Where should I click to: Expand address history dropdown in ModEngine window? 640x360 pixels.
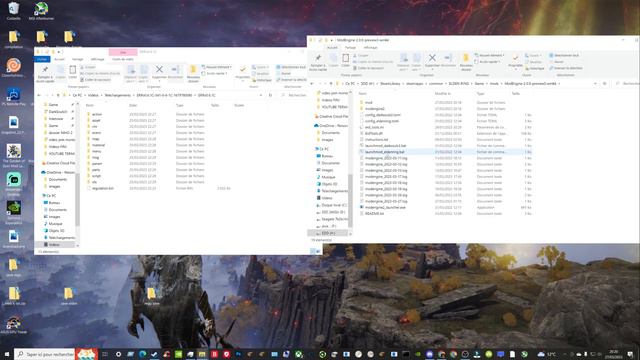pos(595,83)
